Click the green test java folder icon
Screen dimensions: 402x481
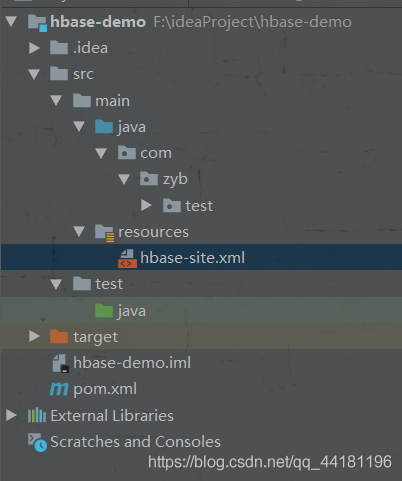point(104,310)
